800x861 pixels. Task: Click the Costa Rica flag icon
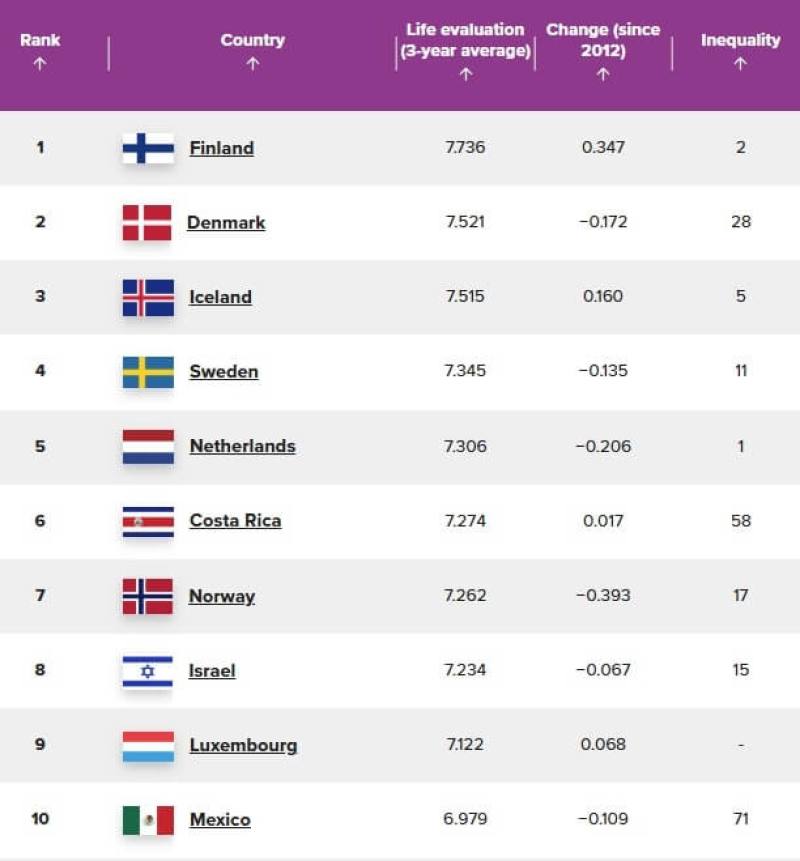(148, 520)
